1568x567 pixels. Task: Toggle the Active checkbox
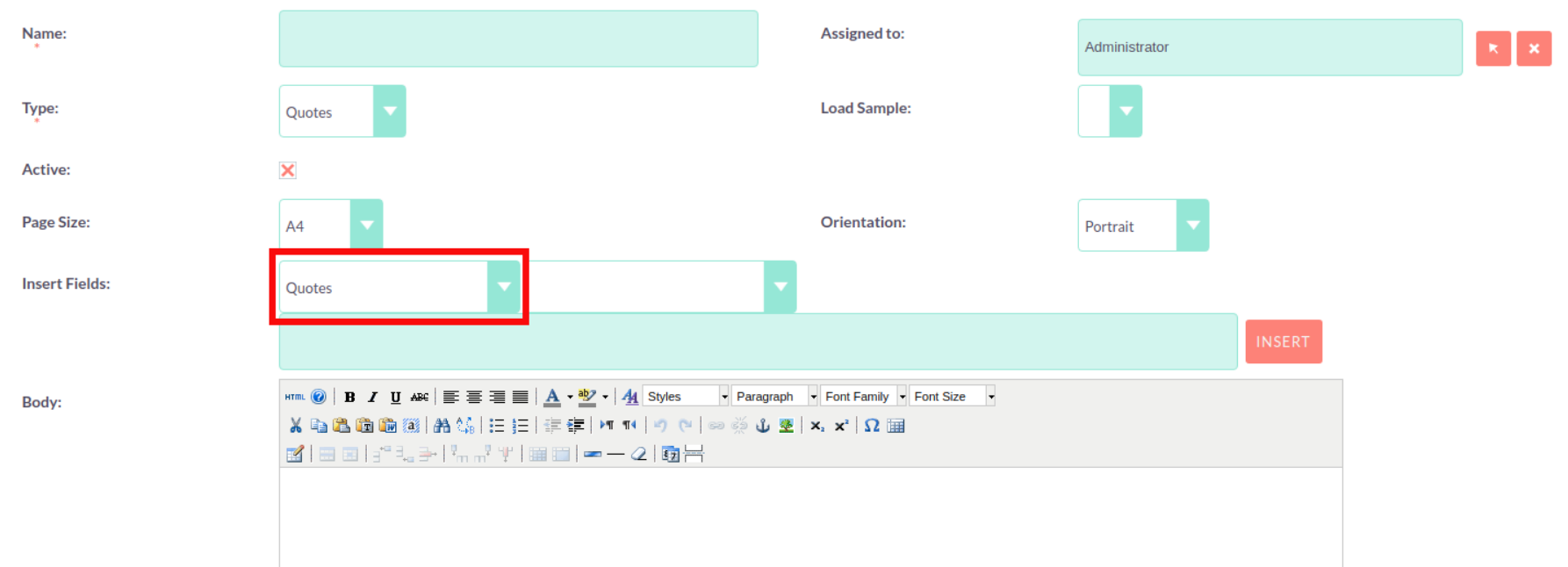[288, 170]
